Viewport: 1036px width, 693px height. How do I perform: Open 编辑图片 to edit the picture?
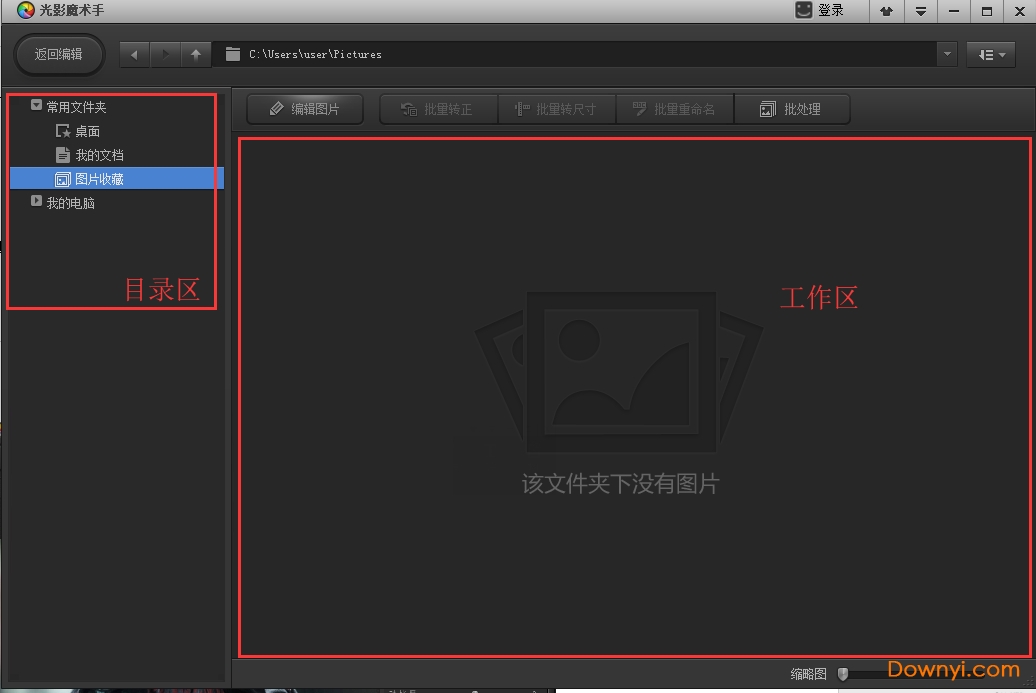click(305, 109)
